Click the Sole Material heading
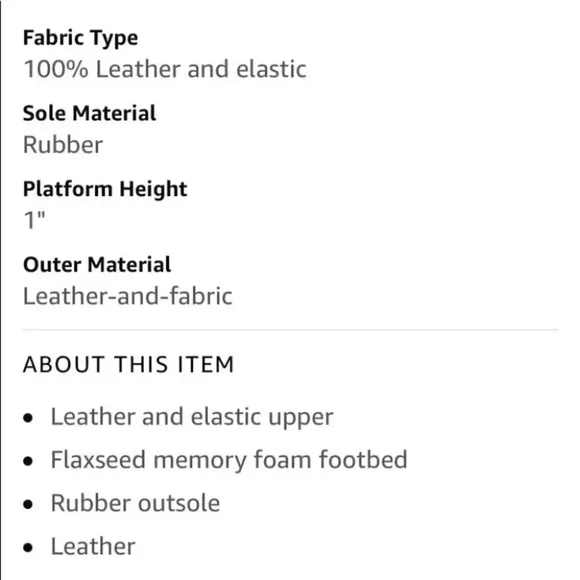The height and width of the screenshot is (580, 580). coord(90,113)
